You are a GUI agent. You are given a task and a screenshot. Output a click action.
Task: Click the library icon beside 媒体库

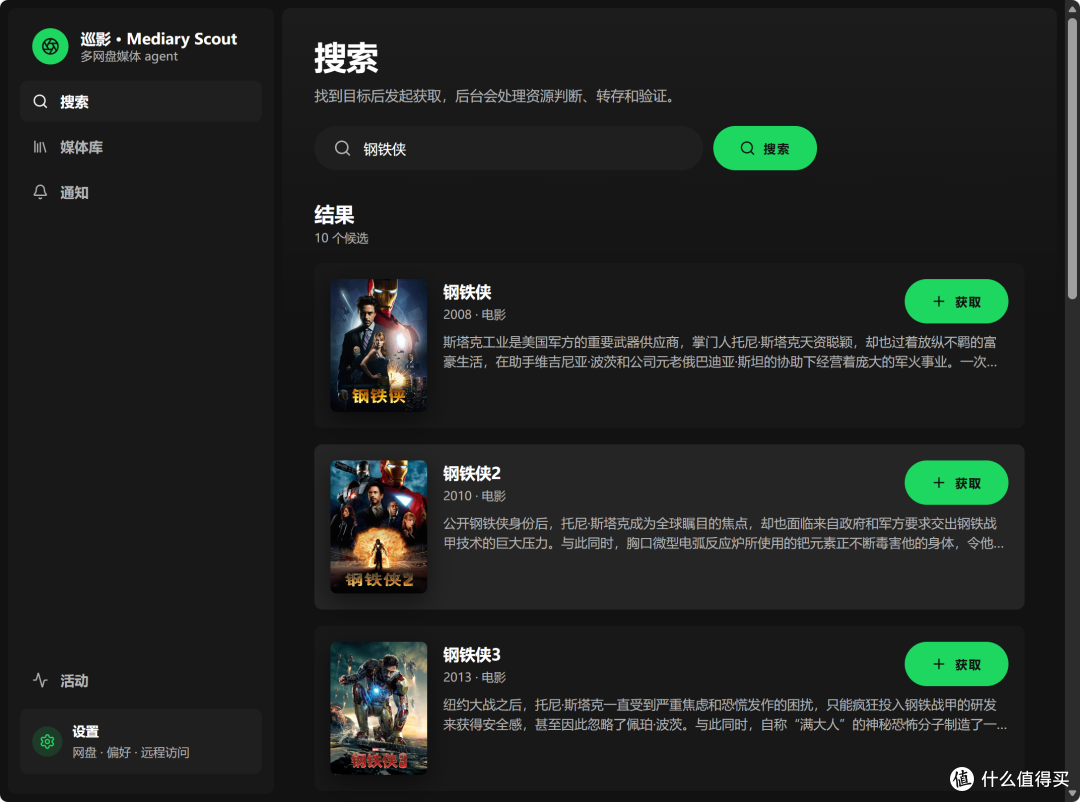point(41,147)
